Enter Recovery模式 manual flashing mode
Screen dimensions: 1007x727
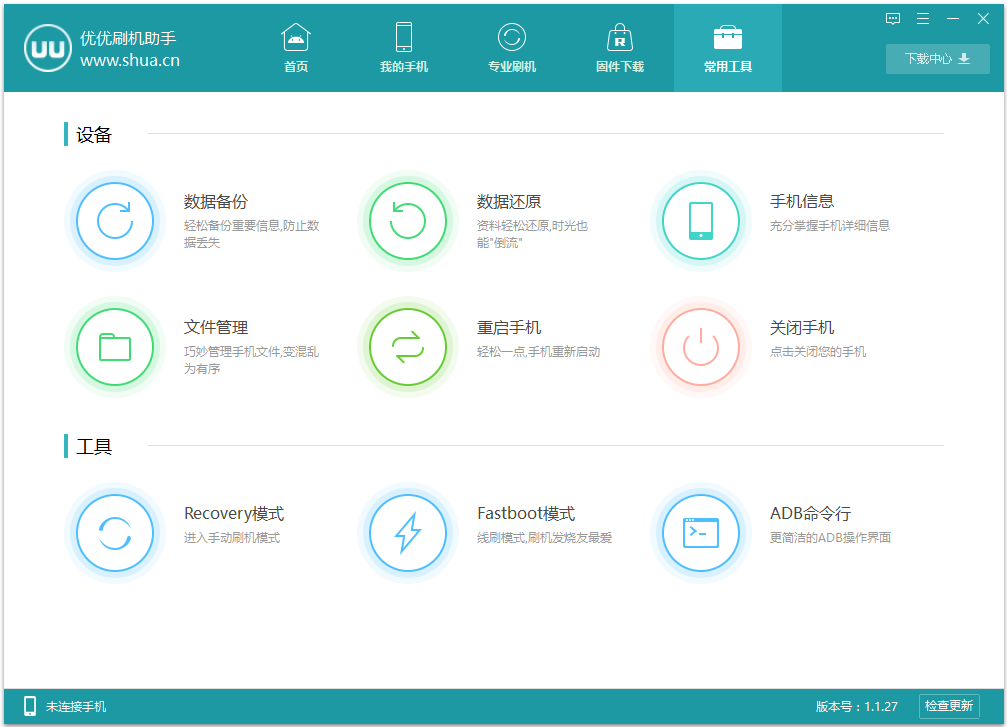pos(115,532)
